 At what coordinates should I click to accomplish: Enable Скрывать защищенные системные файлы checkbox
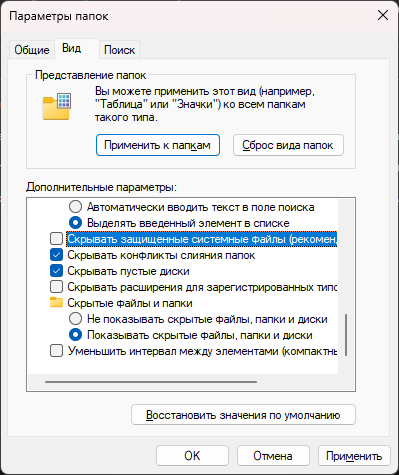coord(56,239)
